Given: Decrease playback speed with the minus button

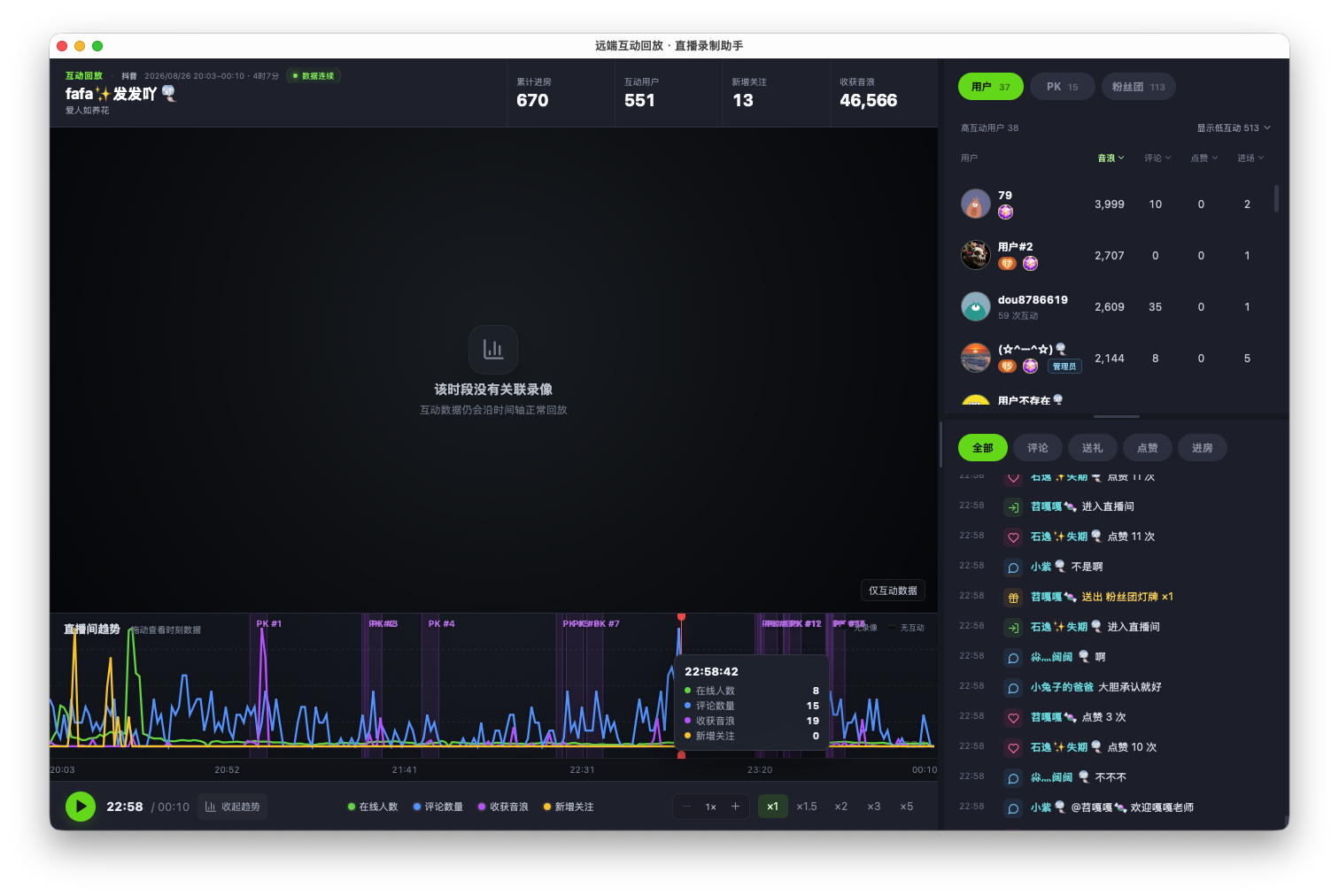Looking at the screenshot, I should pyautogui.click(x=686, y=807).
